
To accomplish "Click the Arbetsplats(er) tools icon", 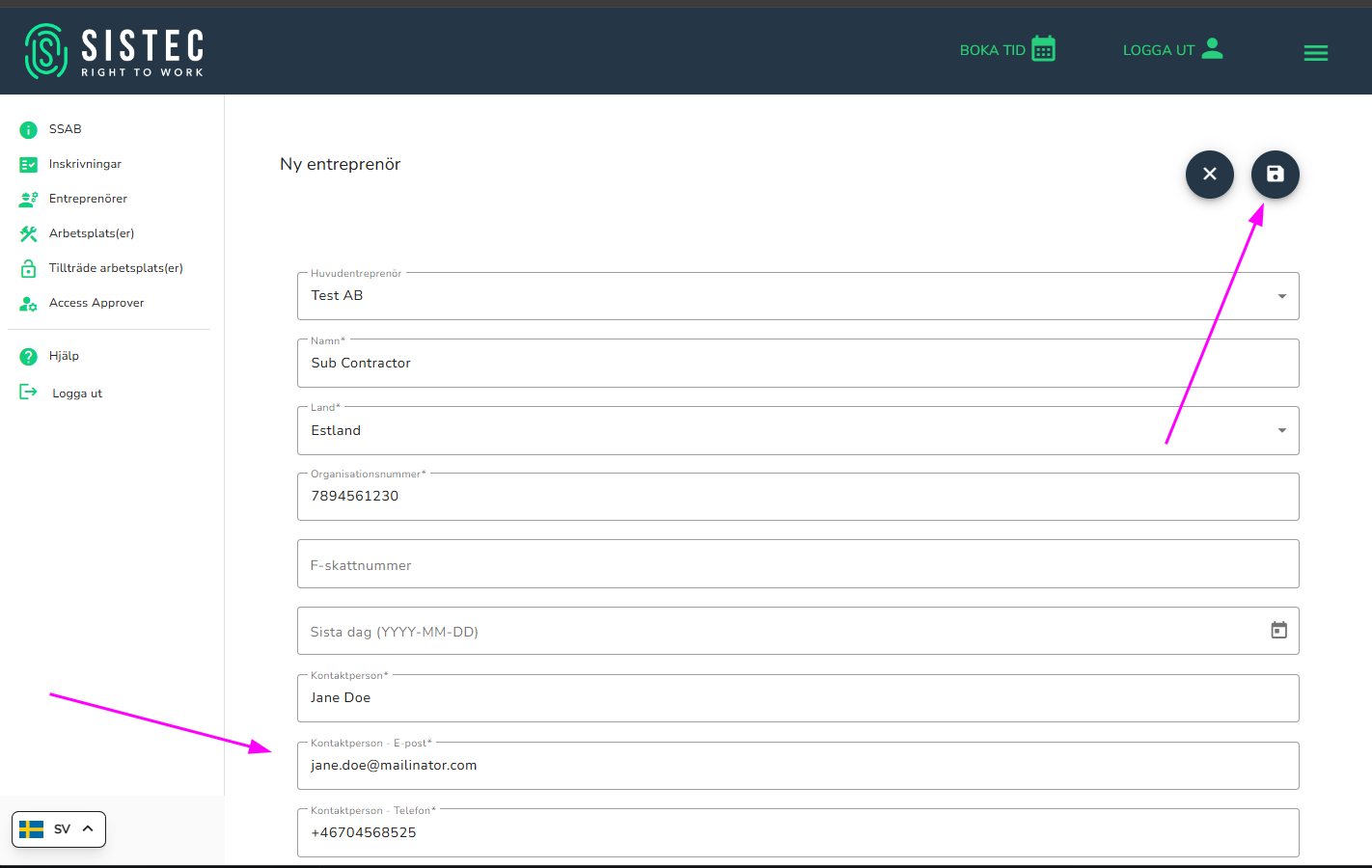I will [29, 233].
